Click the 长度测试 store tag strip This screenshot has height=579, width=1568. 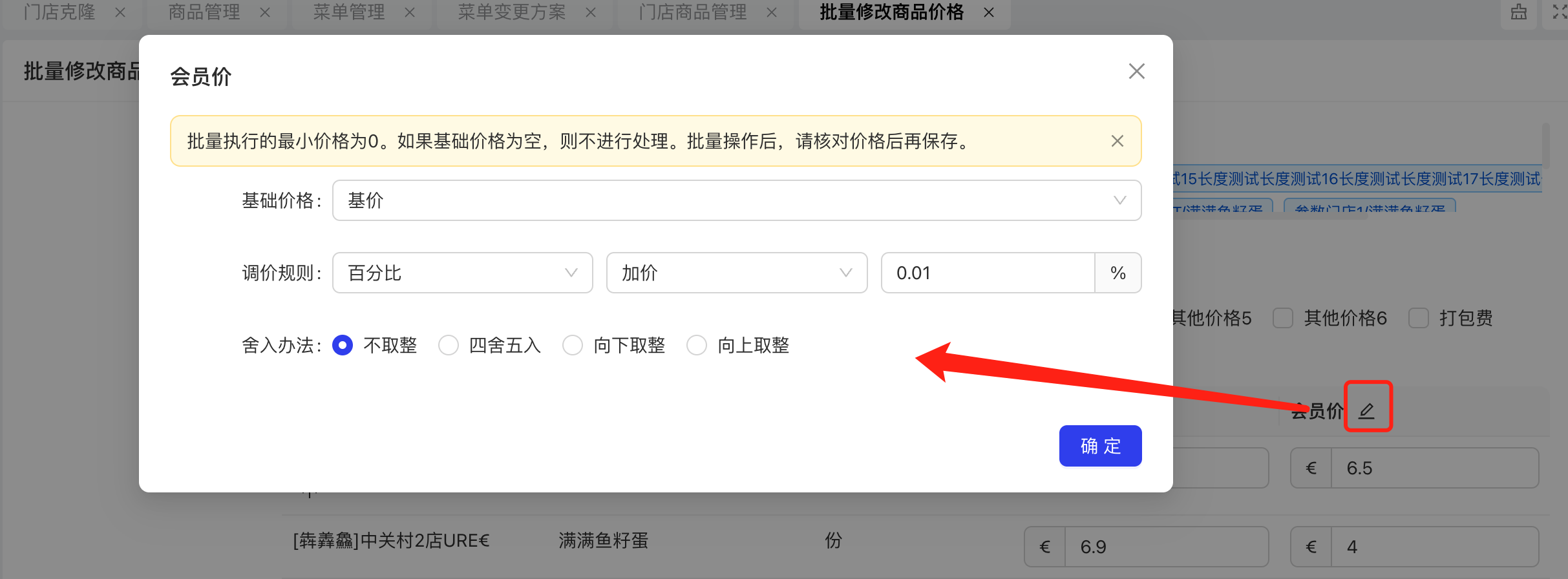(x=1357, y=179)
